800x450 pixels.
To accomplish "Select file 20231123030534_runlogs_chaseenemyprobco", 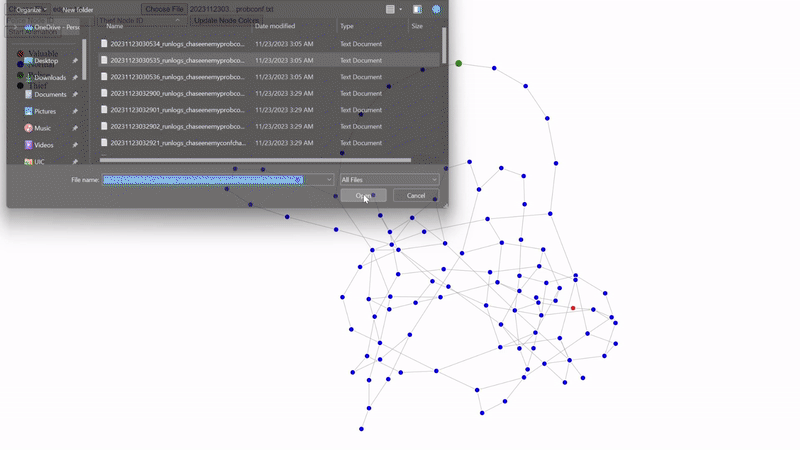I will 269,44.
